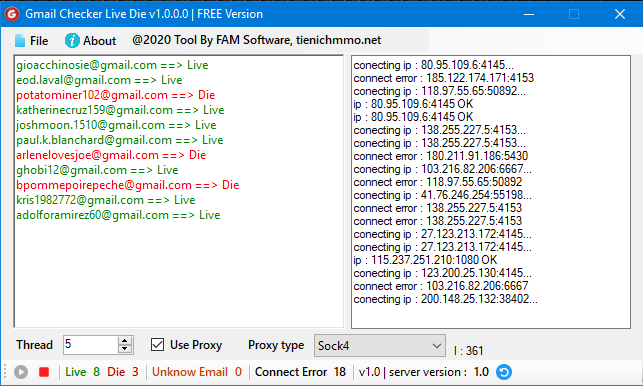Click the 'I : 361' counter label
The image size is (643, 386).
point(469,351)
